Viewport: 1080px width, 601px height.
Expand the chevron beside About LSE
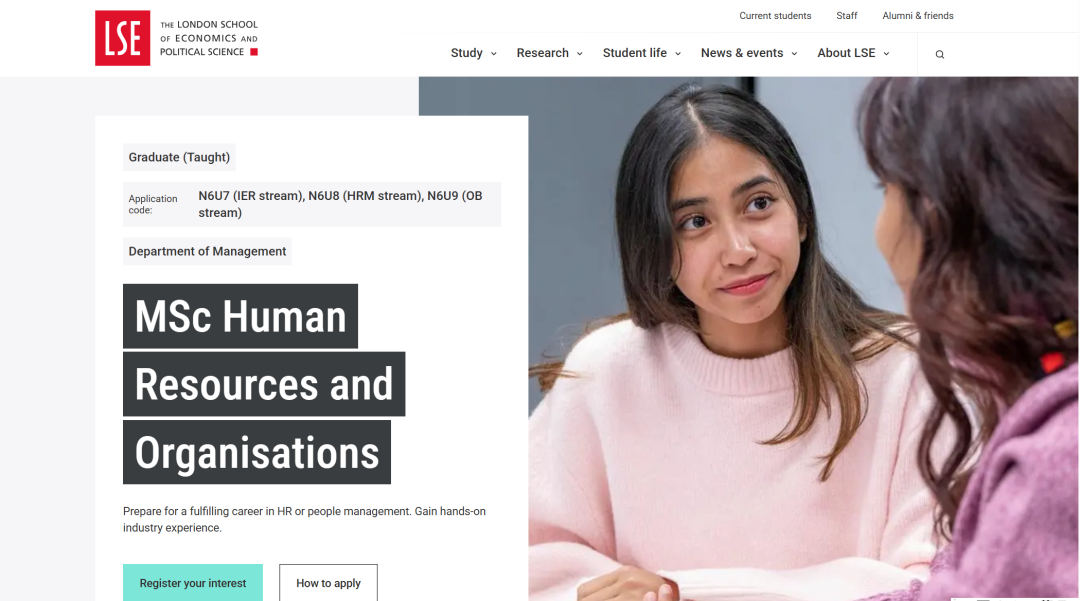(886, 54)
